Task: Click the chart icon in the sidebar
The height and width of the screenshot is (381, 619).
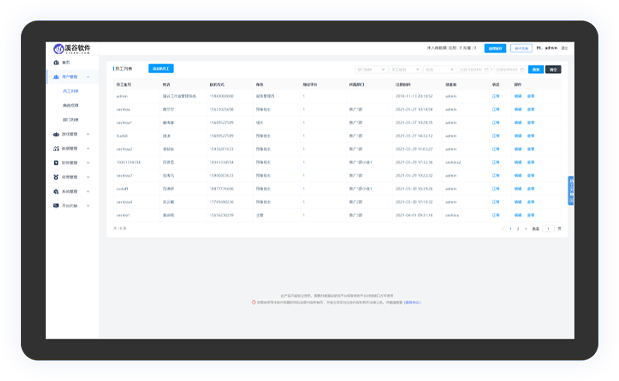Action: [x=56, y=148]
